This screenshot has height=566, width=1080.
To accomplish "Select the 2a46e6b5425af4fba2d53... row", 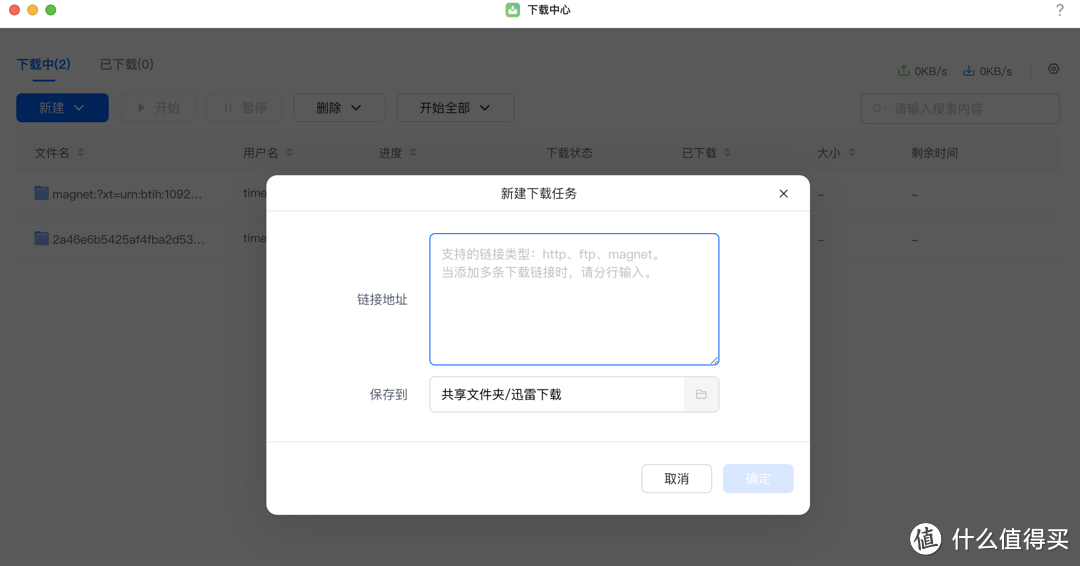I will 537,239.
